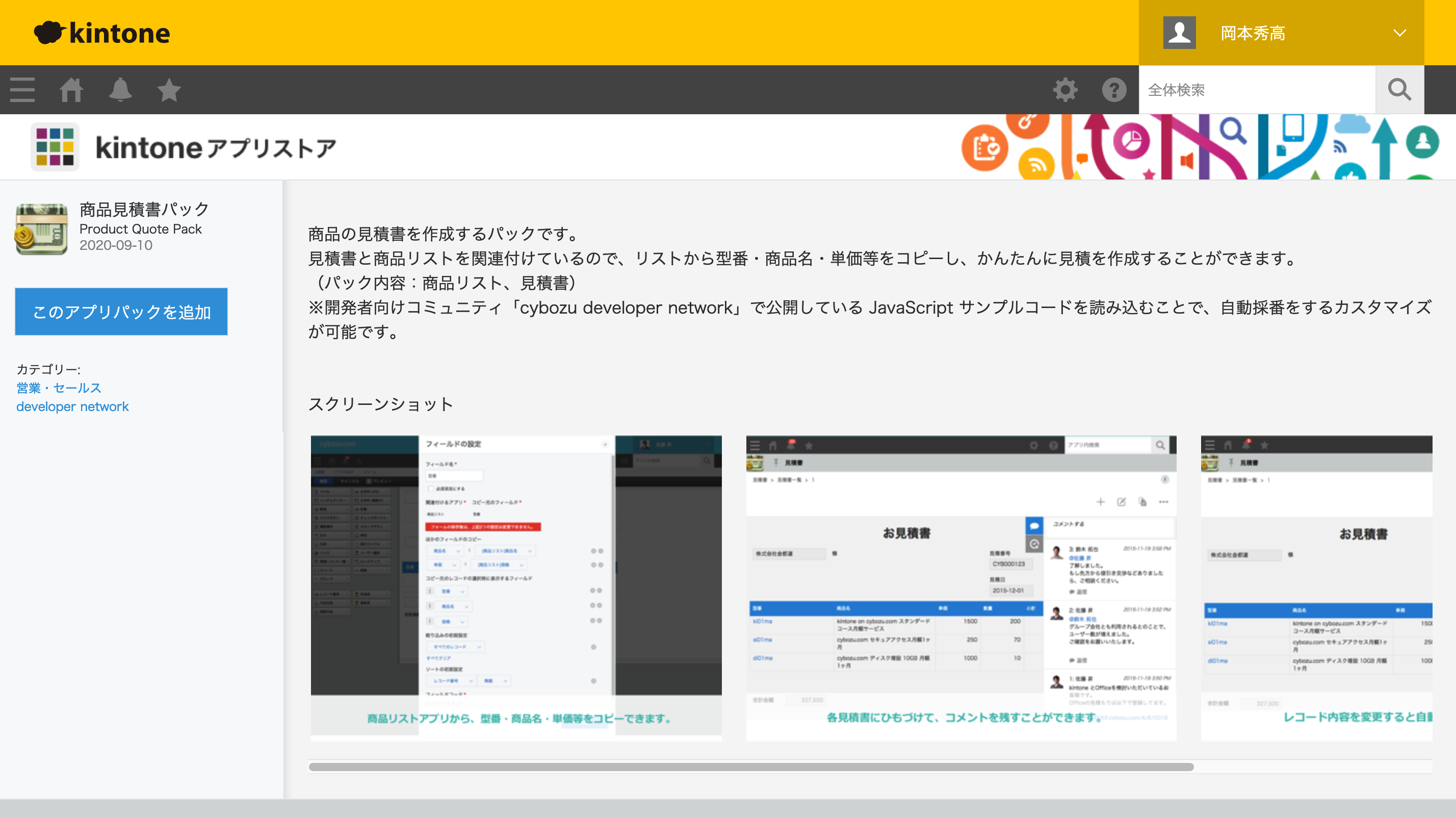Click the Product Quote Pack app icon
The image size is (1456, 817).
(41, 228)
